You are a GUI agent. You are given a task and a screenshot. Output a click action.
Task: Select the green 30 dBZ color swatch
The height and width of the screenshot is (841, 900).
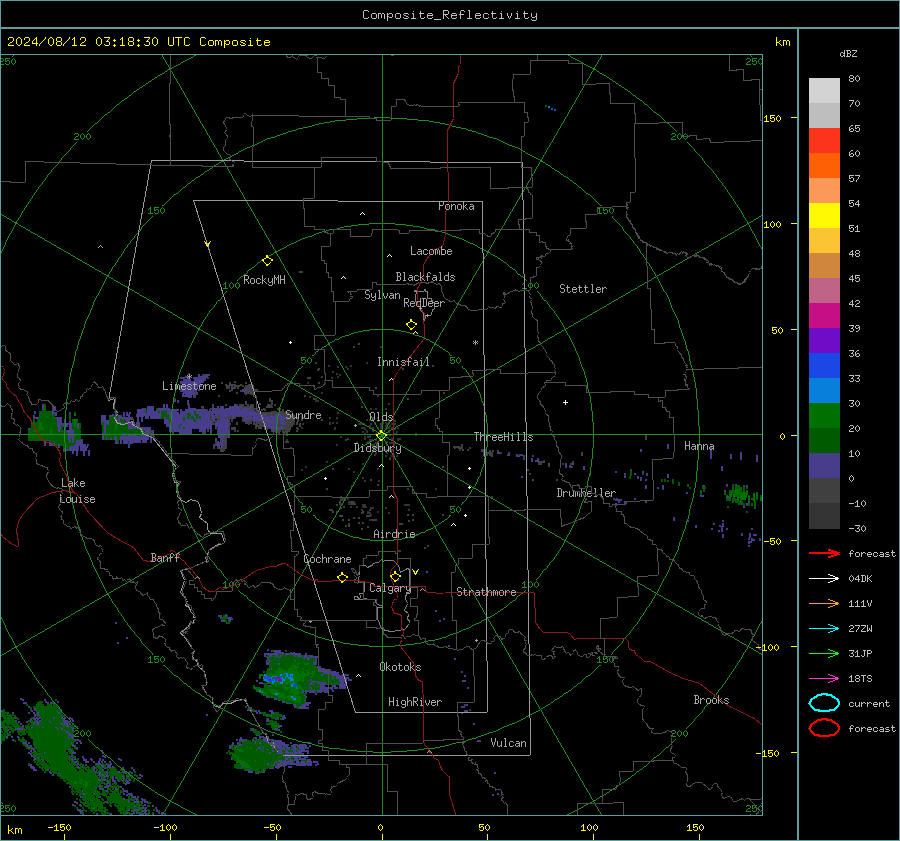click(824, 416)
